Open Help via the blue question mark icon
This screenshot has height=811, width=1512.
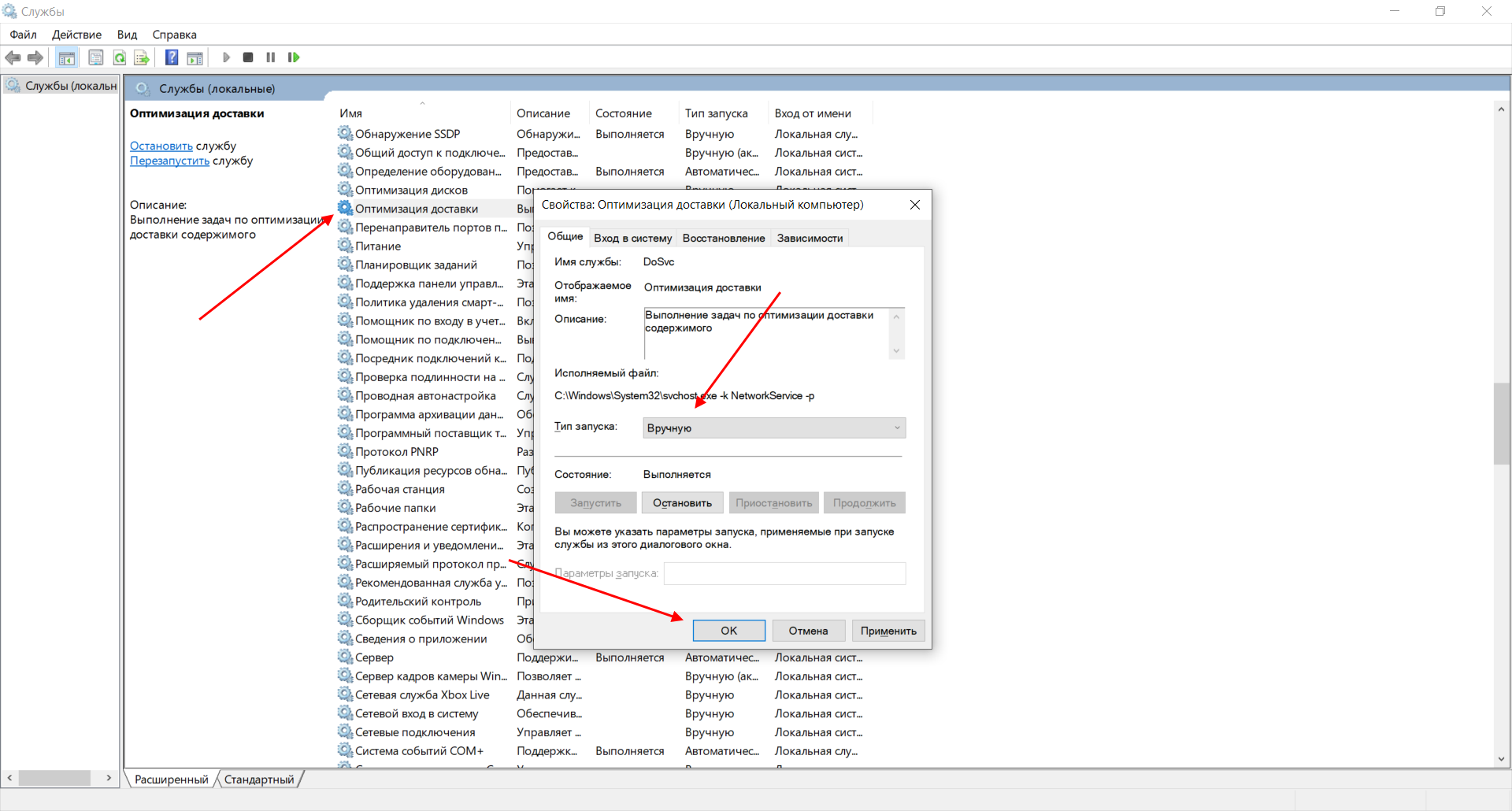172,57
